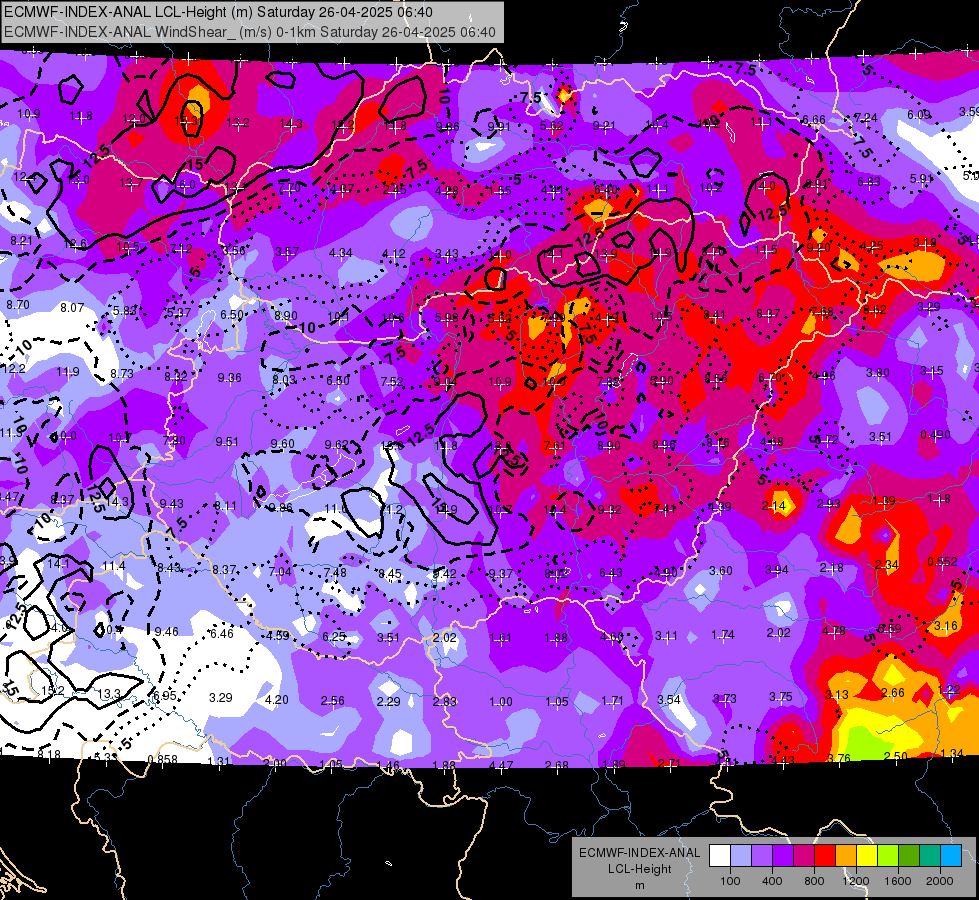
Task: Click the grid value 2.56
Action: (x=332, y=701)
